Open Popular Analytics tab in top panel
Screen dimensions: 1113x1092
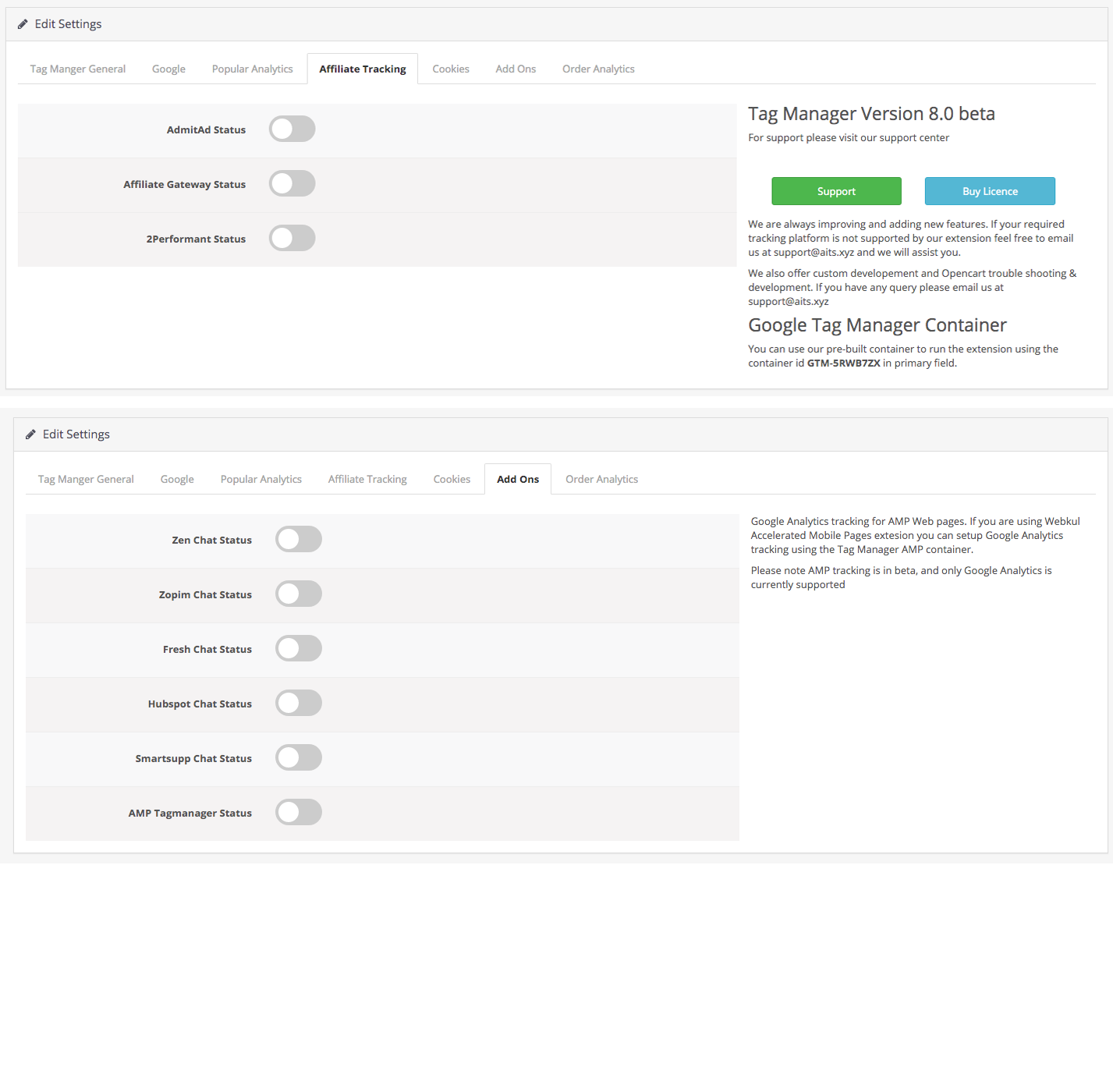click(253, 69)
